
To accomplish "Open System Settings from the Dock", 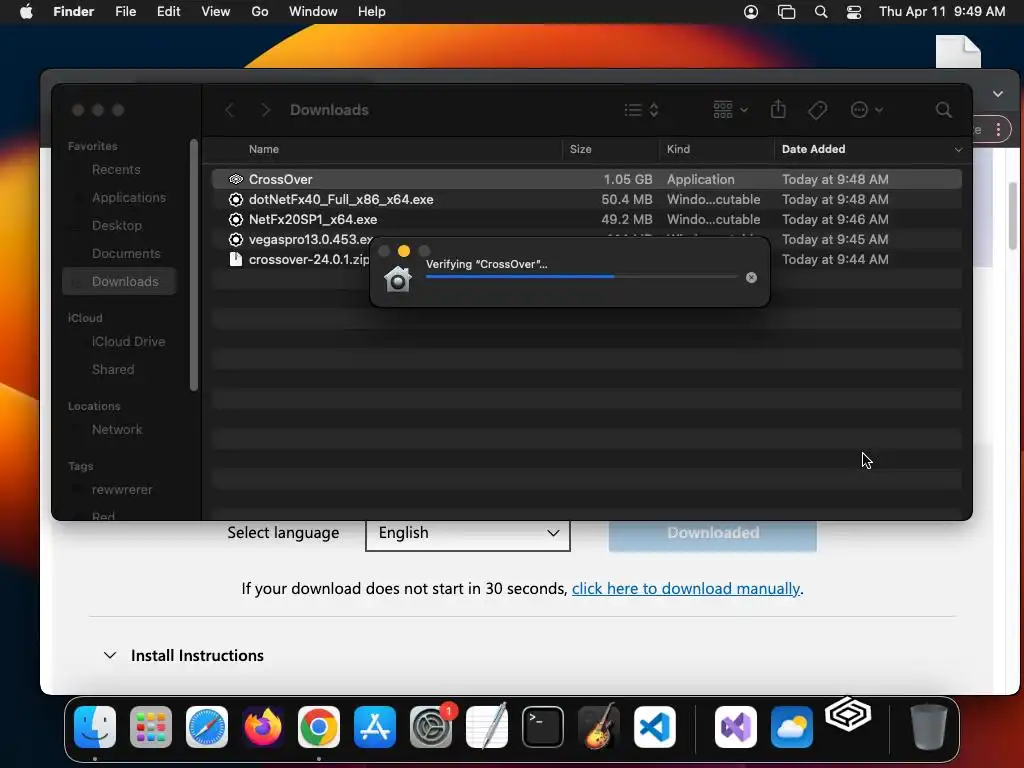I will pyautogui.click(x=431, y=727).
